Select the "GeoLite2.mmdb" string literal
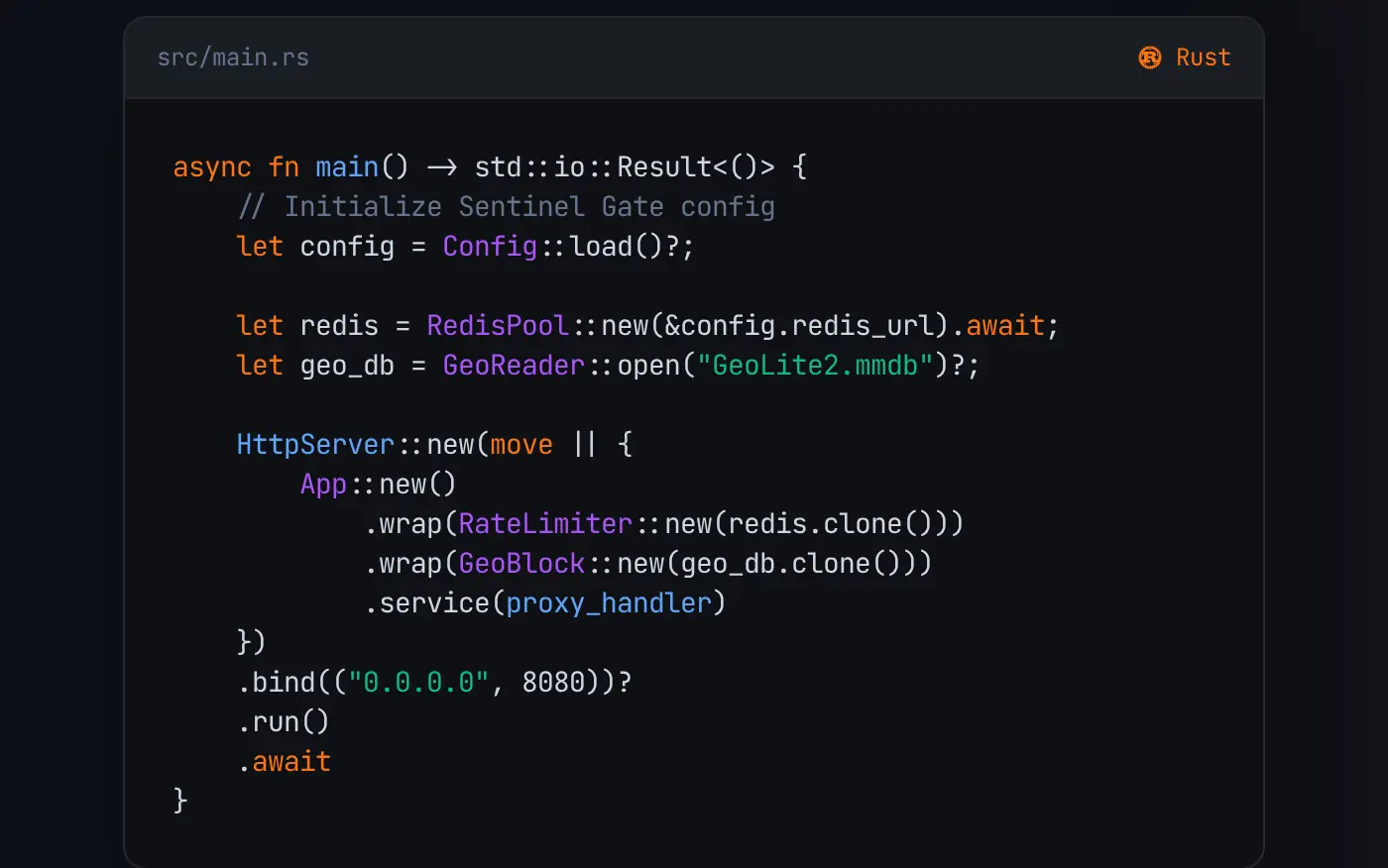The image size is (1388, 868). 815,365
